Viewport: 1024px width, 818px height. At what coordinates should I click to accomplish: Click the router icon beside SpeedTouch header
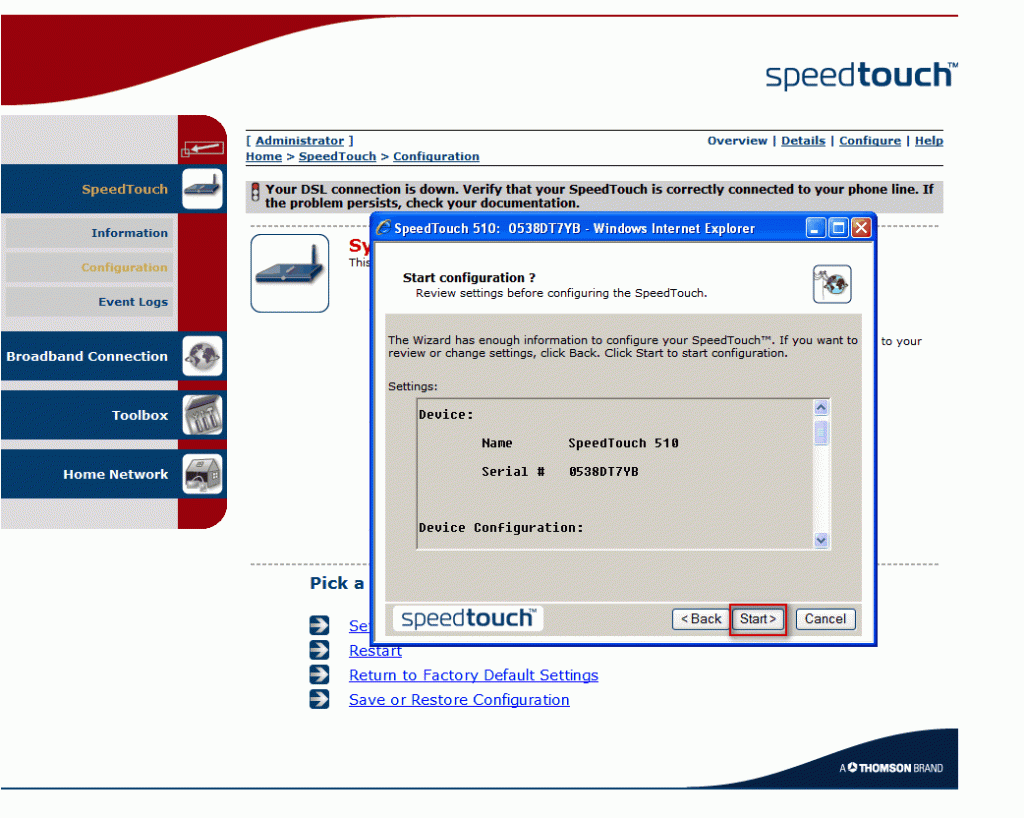point(202,189)
